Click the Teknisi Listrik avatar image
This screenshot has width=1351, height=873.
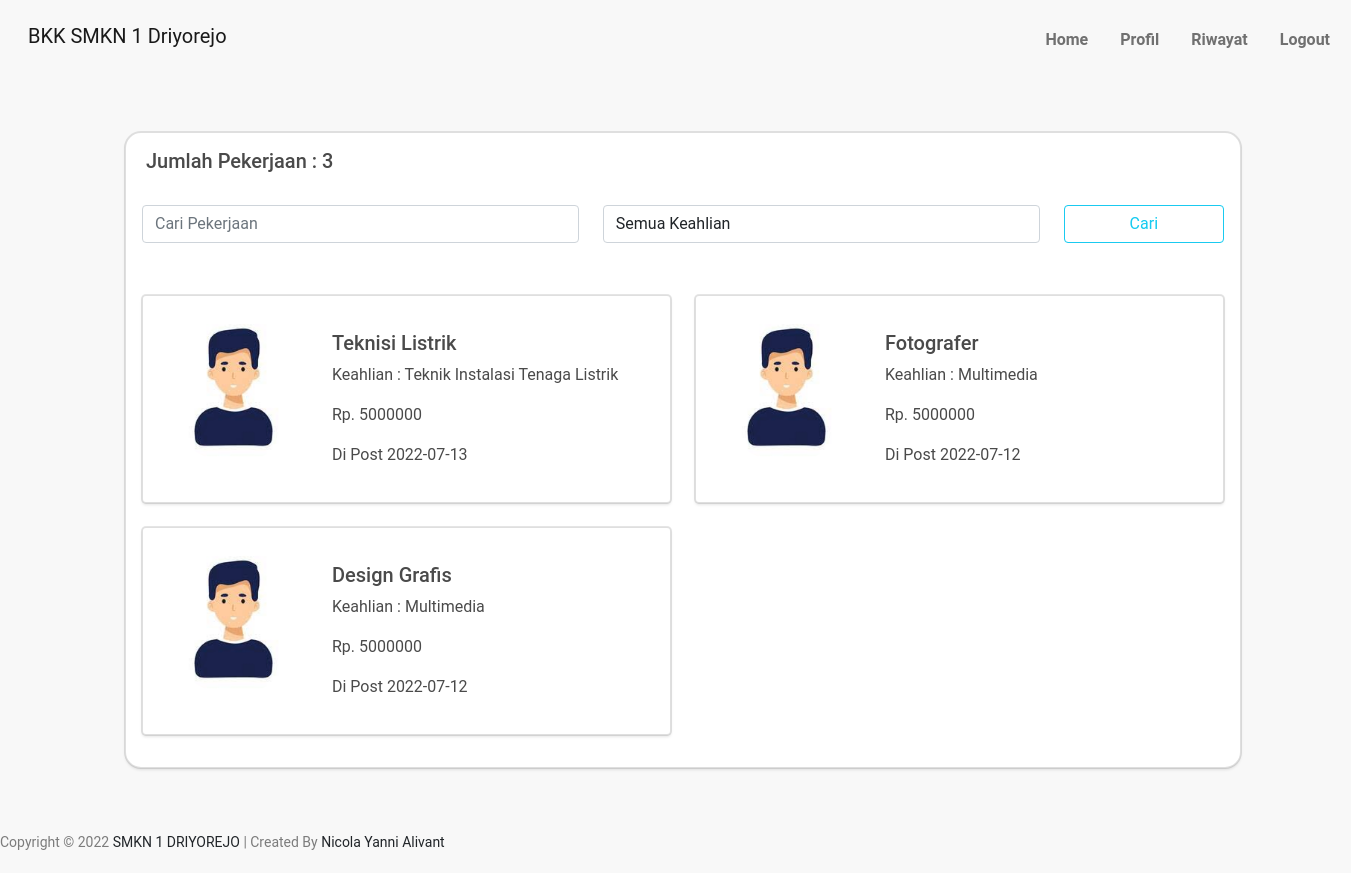(233, 387)
